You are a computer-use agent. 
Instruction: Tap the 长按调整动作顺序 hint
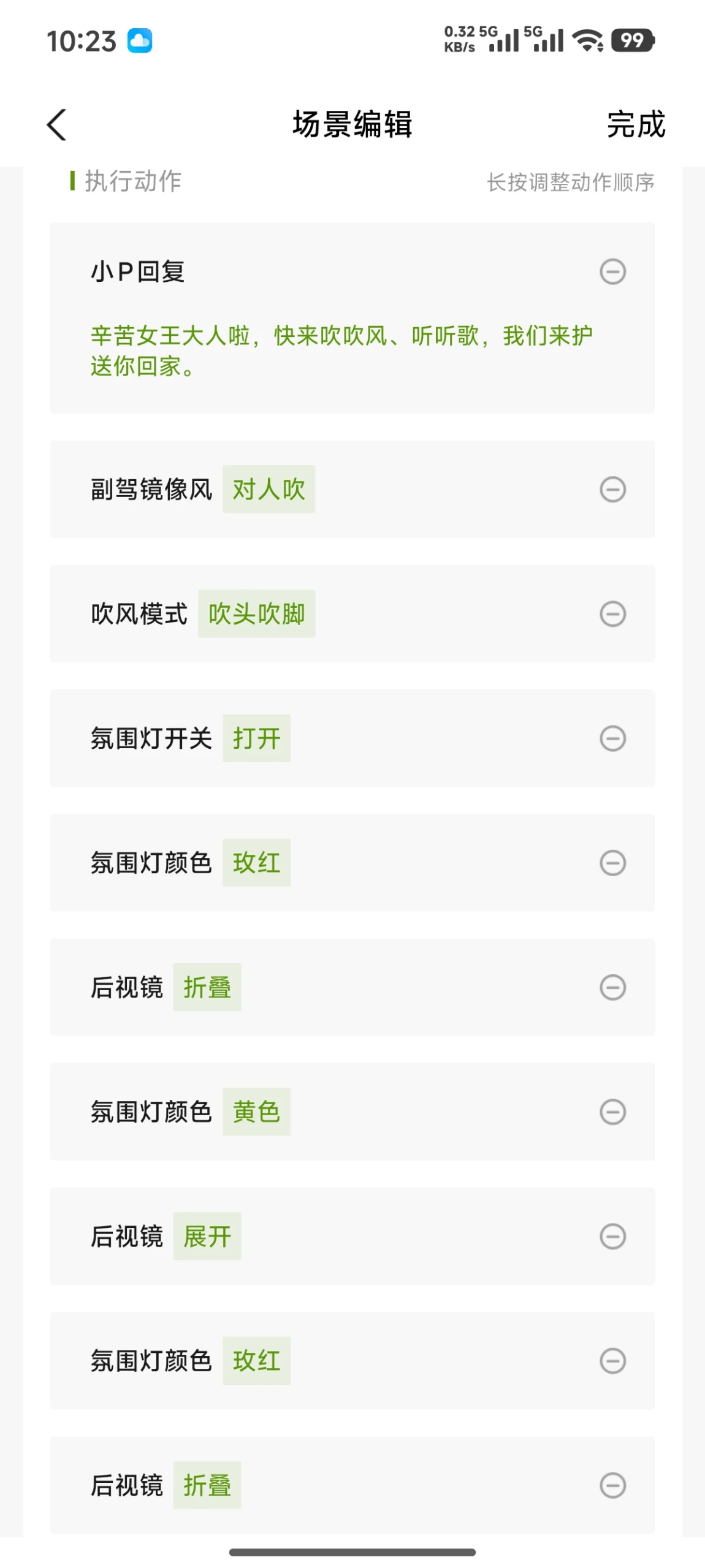[570, 182]
